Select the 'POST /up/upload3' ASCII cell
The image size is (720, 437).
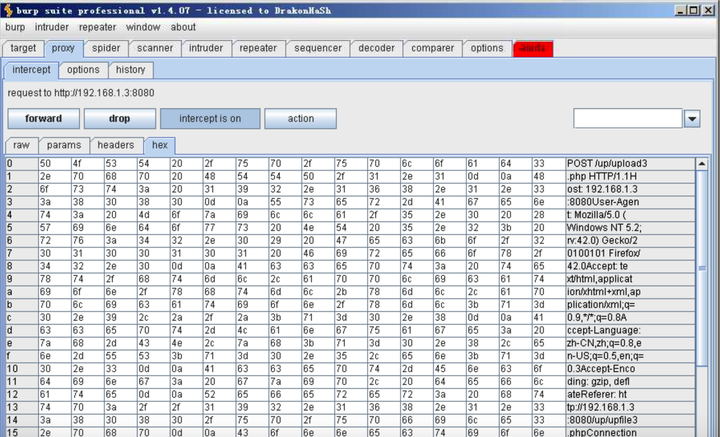point(630,163)
